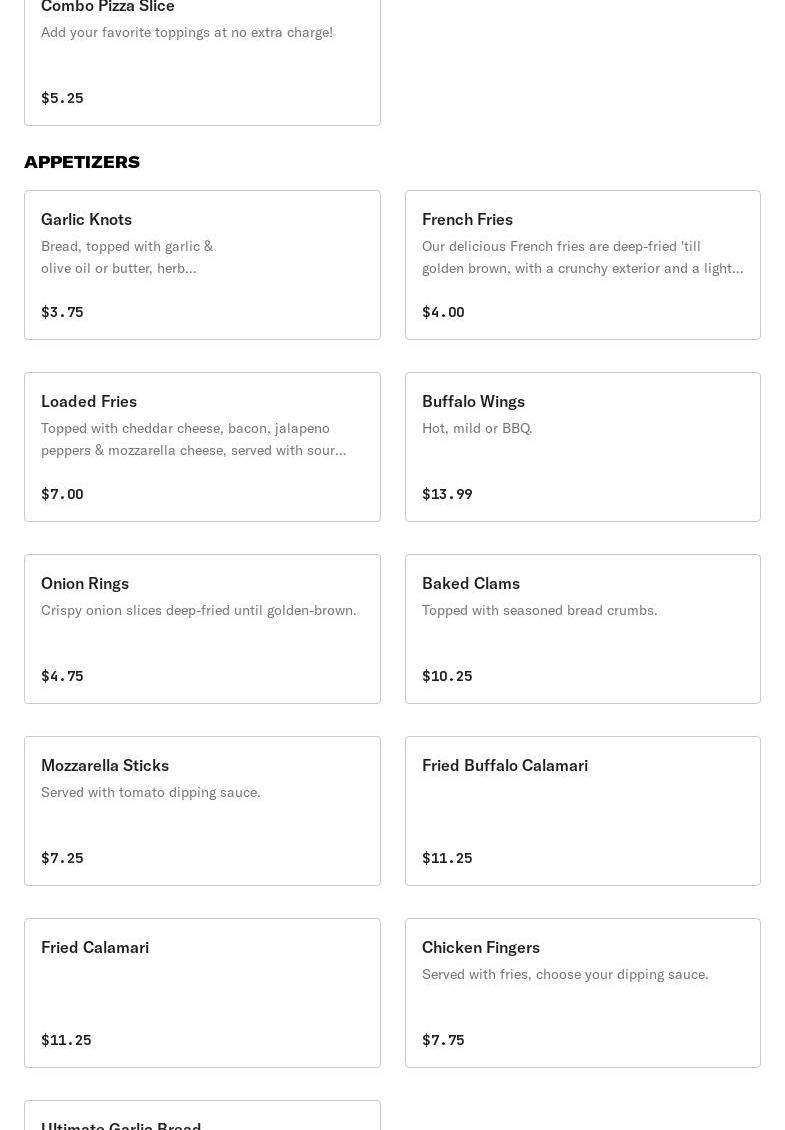Click the Ultimate Garlic Bread title

121,1124
